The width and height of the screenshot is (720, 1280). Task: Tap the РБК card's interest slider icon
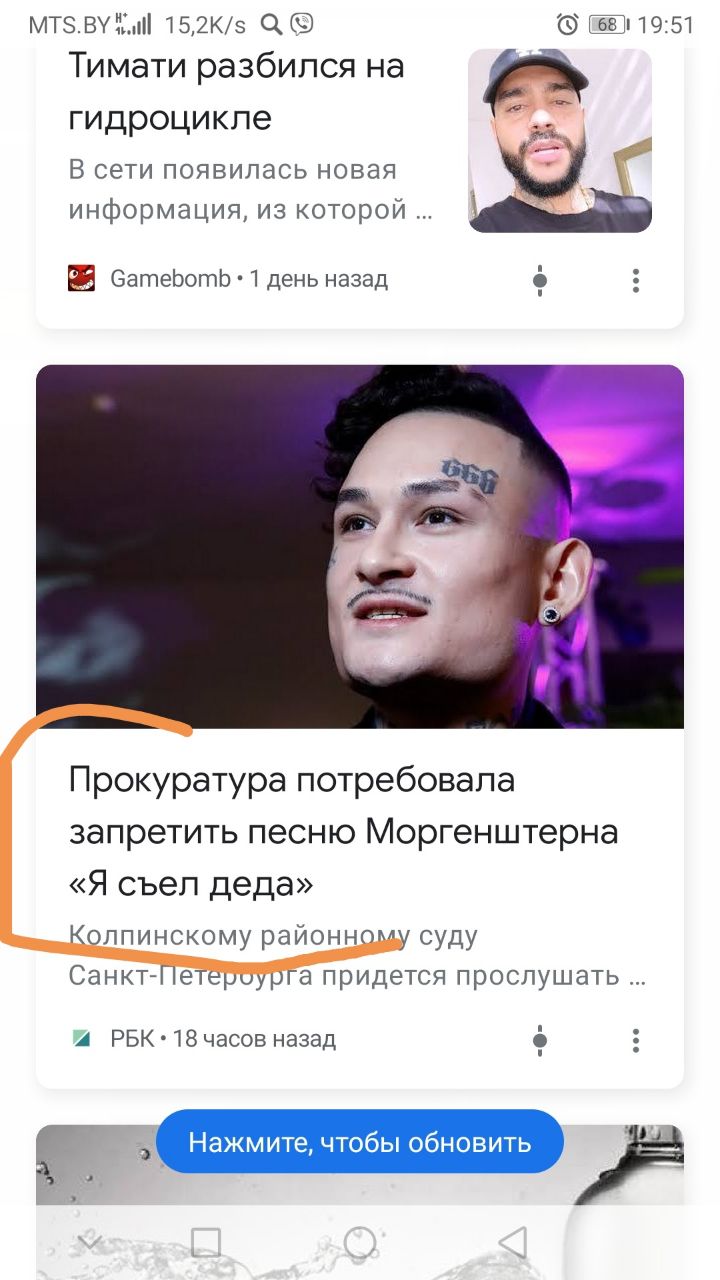pyautogui.click(x=540, y=1040)
